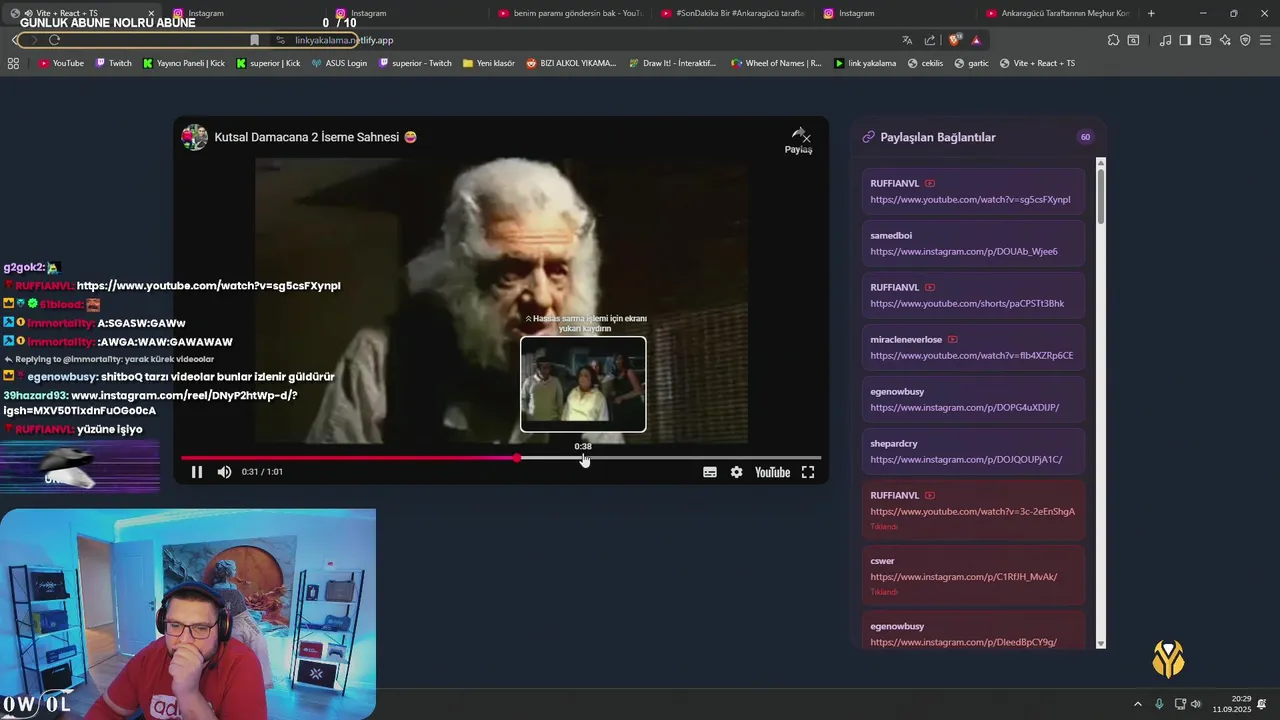Toggle the sidebar panel icon in toolbar
This screenshot has width=1280, height=720.
[x=1185, y=40]
